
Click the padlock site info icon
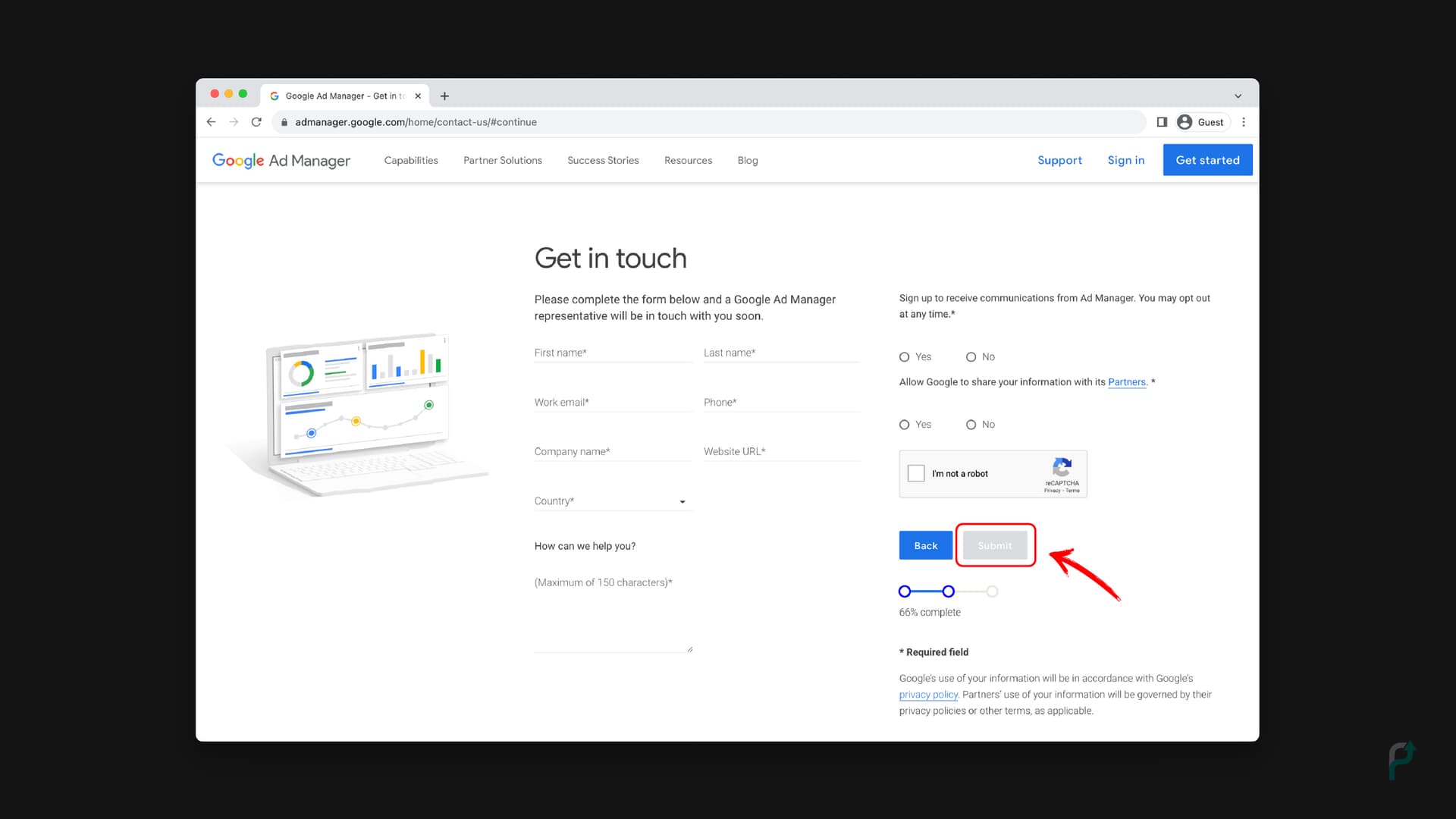[x=284, y=122]
